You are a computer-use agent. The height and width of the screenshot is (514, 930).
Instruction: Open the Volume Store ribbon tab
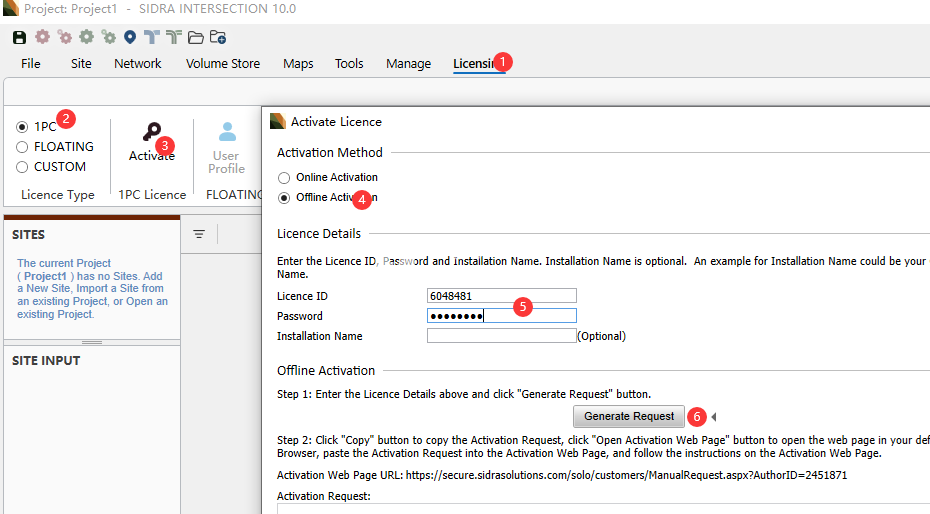222,63
